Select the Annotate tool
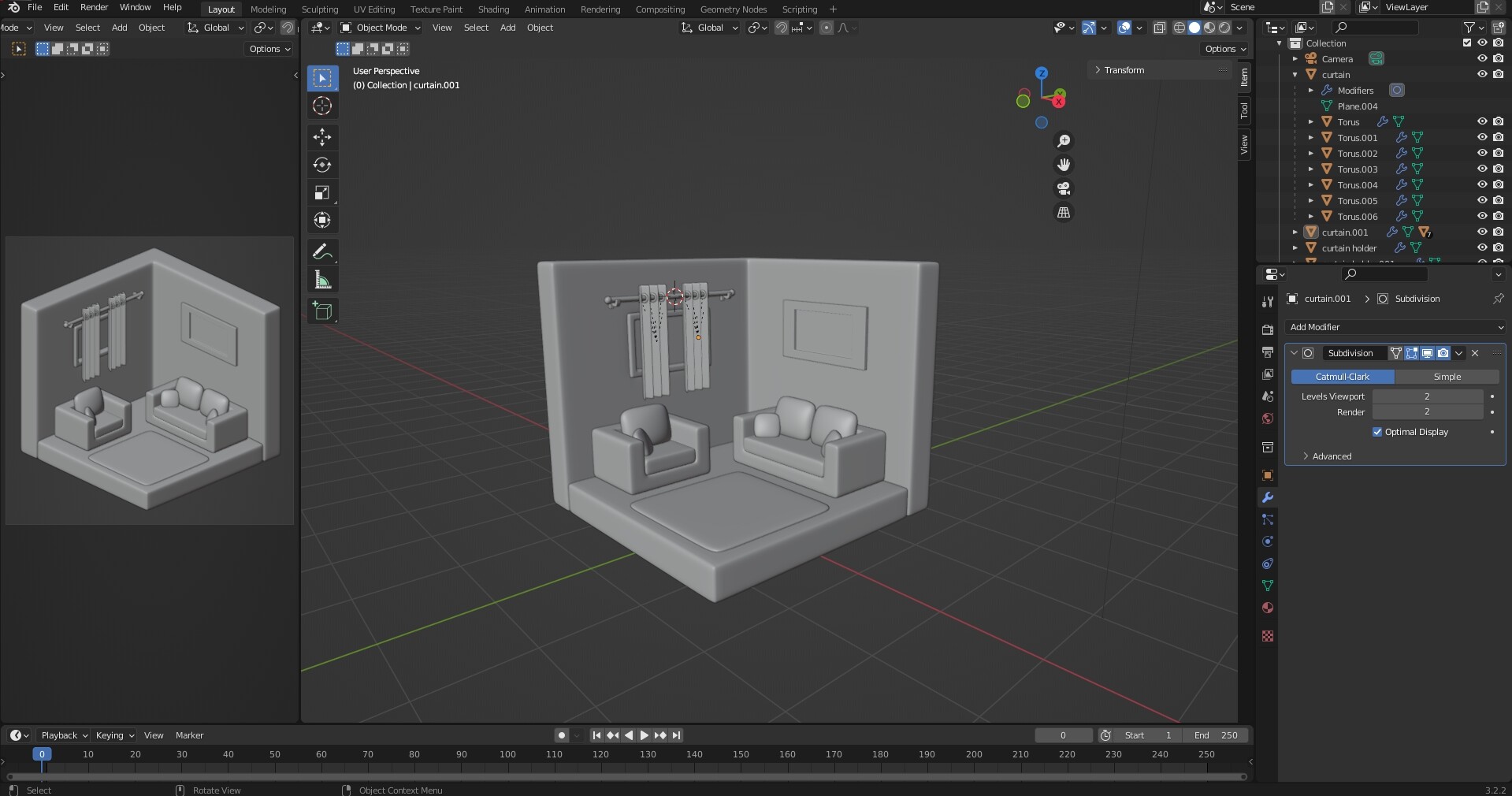The width and height of the screenshot is (1512, 796). [321, 251]
